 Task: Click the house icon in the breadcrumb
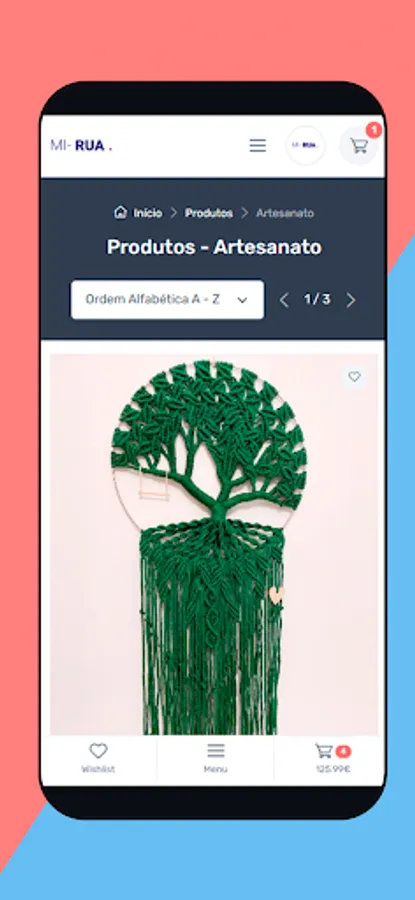121,212
